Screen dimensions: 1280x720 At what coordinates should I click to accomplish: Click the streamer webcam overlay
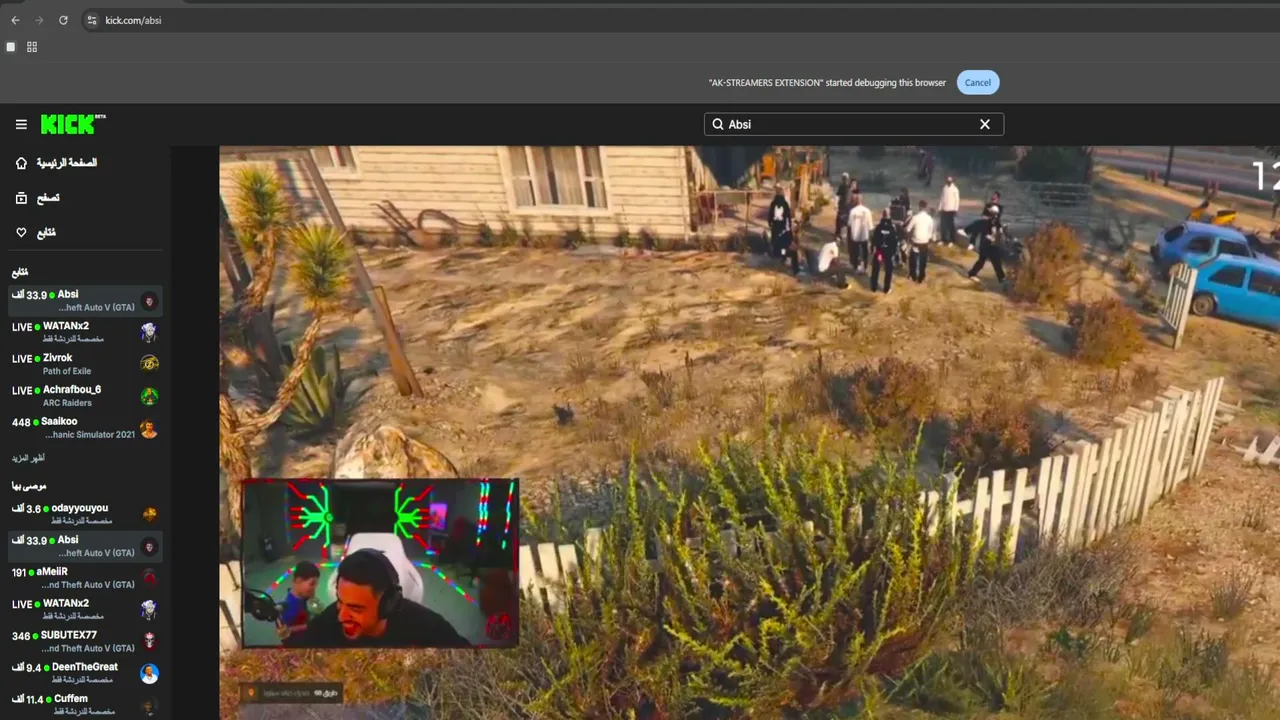pos(380,563)
